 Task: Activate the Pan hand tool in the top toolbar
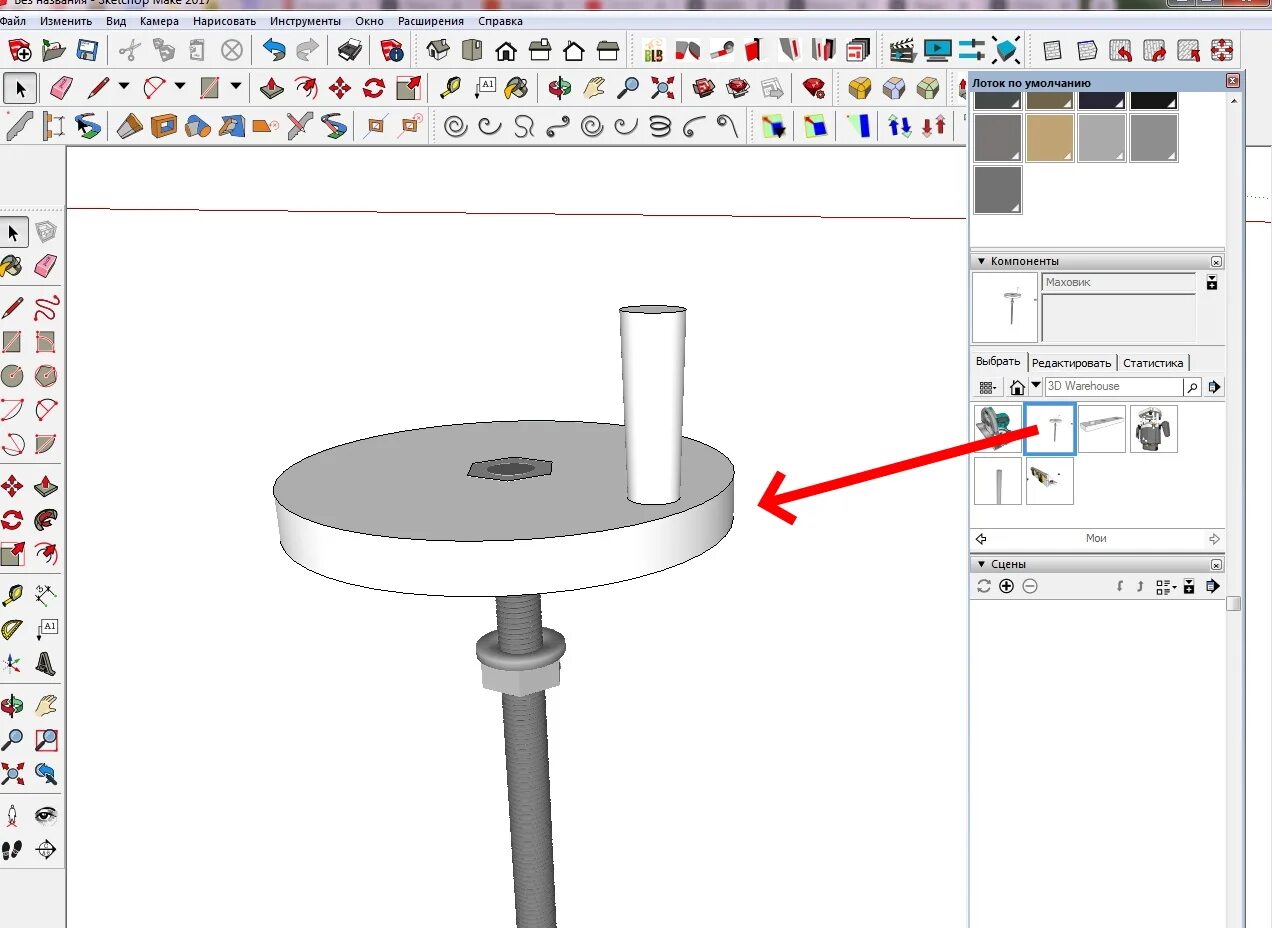tap(594, 88)
